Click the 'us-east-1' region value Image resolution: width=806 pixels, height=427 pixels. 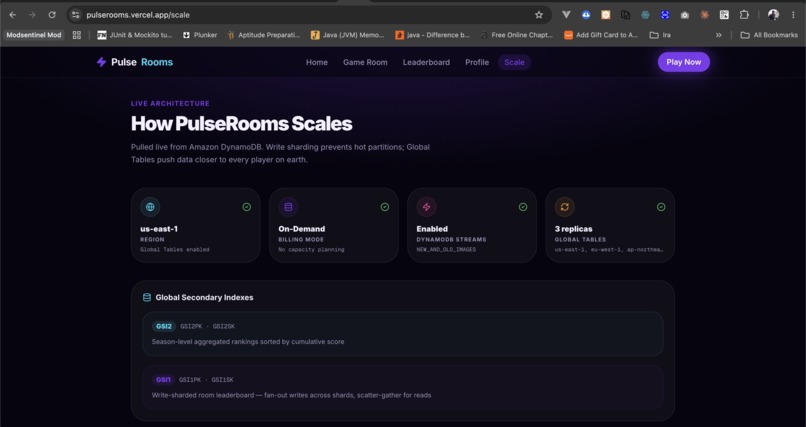point(159,229)
